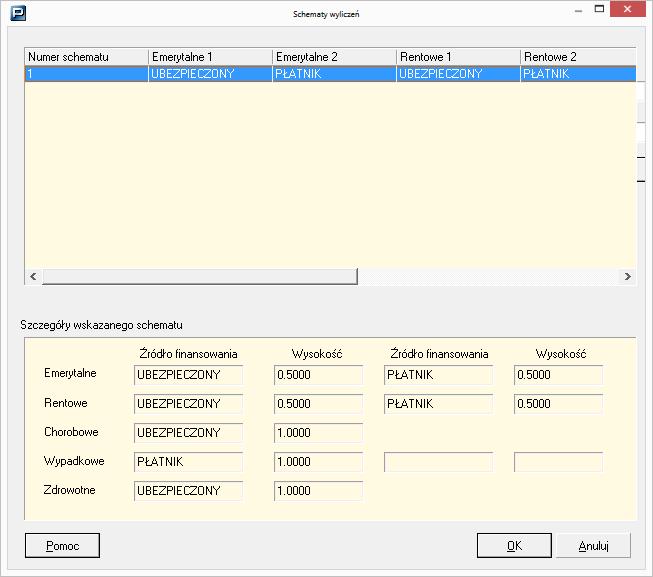Click Wypadkowe empty second funding source field

coord(438,462)
